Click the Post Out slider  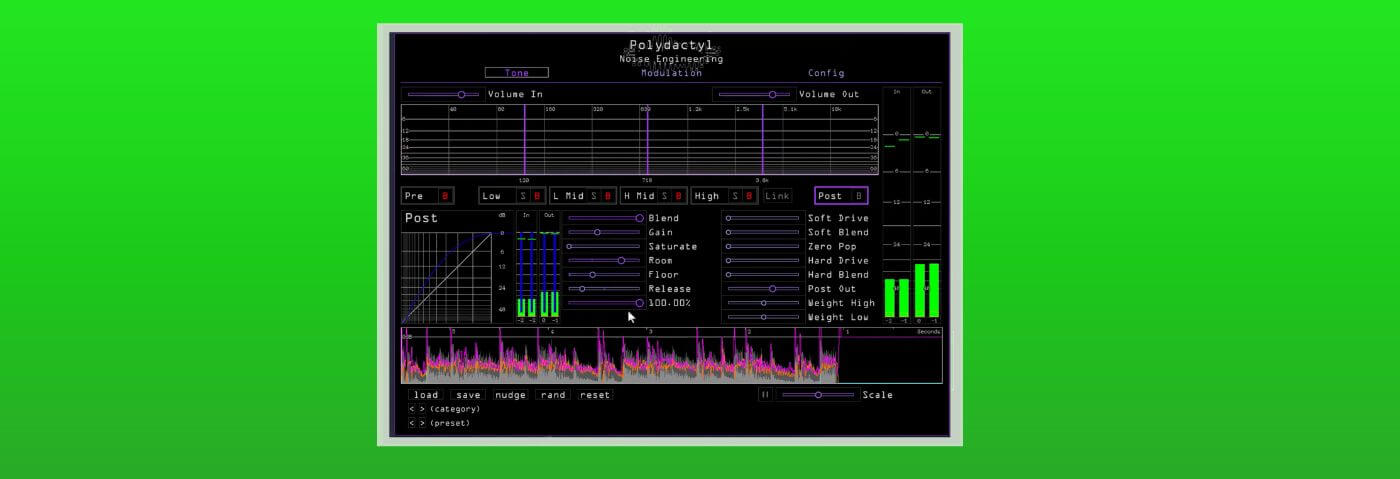point(763,288)
